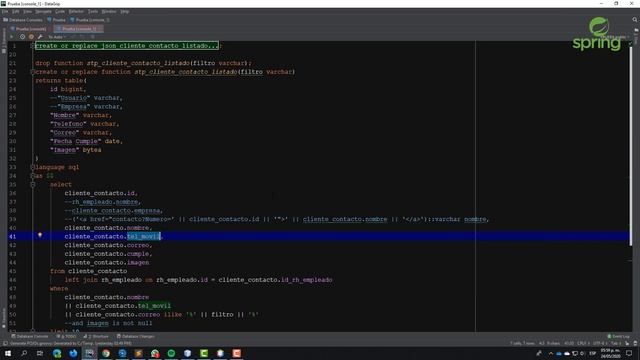Open the View menu
Image resolution: width=640 pixels, height=360 pixels.
pyautogui.click(x=27, y=11)
